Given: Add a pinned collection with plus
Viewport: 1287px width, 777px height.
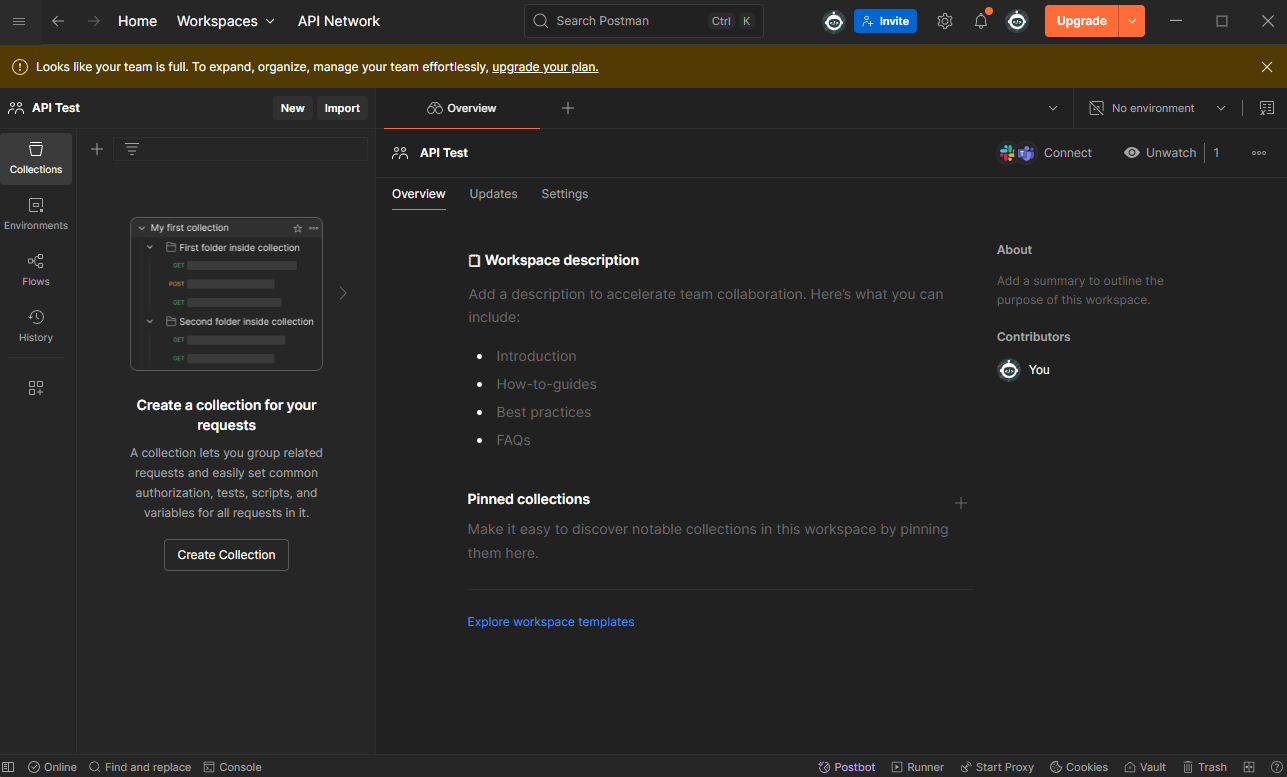Looking at the screenshot, I should pyautogui.click(x=961, y=503).
